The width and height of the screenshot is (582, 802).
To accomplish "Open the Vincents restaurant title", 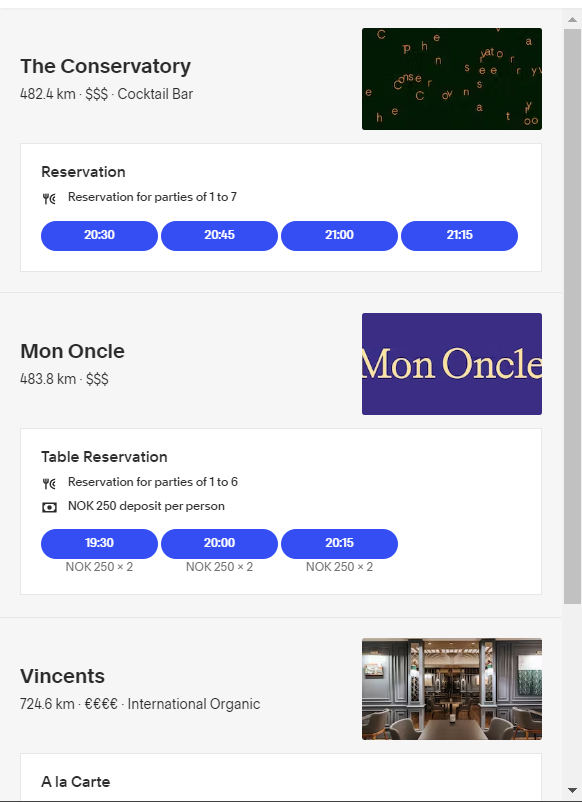I will click(x=62, y=676).
